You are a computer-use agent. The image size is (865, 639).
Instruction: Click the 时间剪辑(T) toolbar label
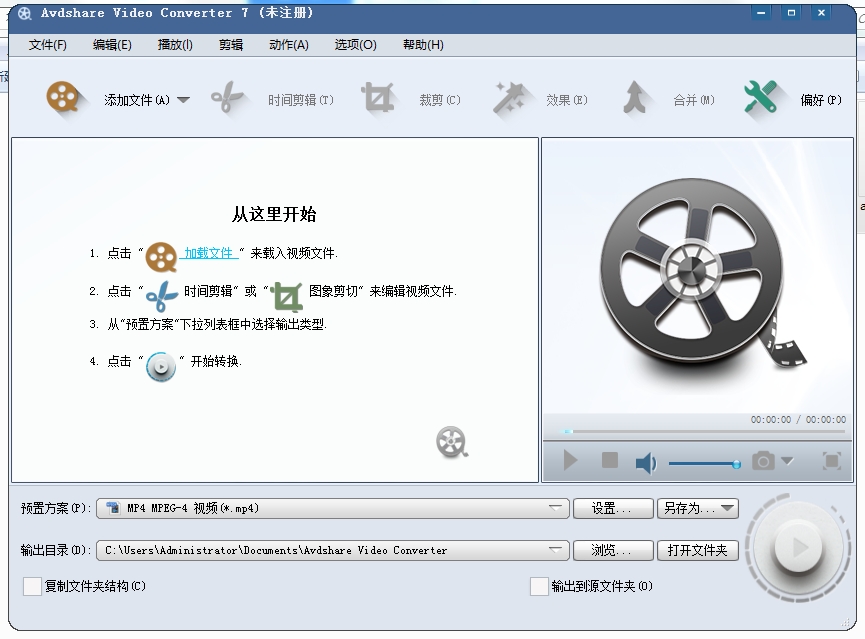(301, 100)
